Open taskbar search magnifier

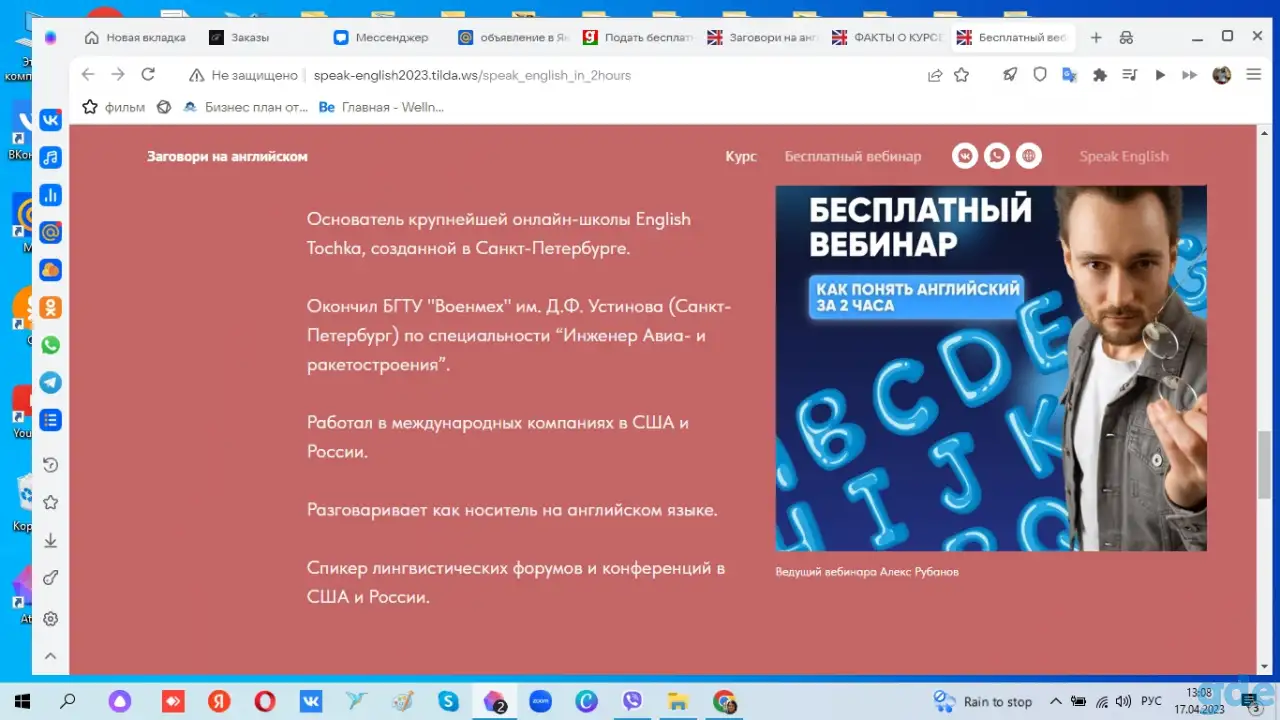(68, 701)
